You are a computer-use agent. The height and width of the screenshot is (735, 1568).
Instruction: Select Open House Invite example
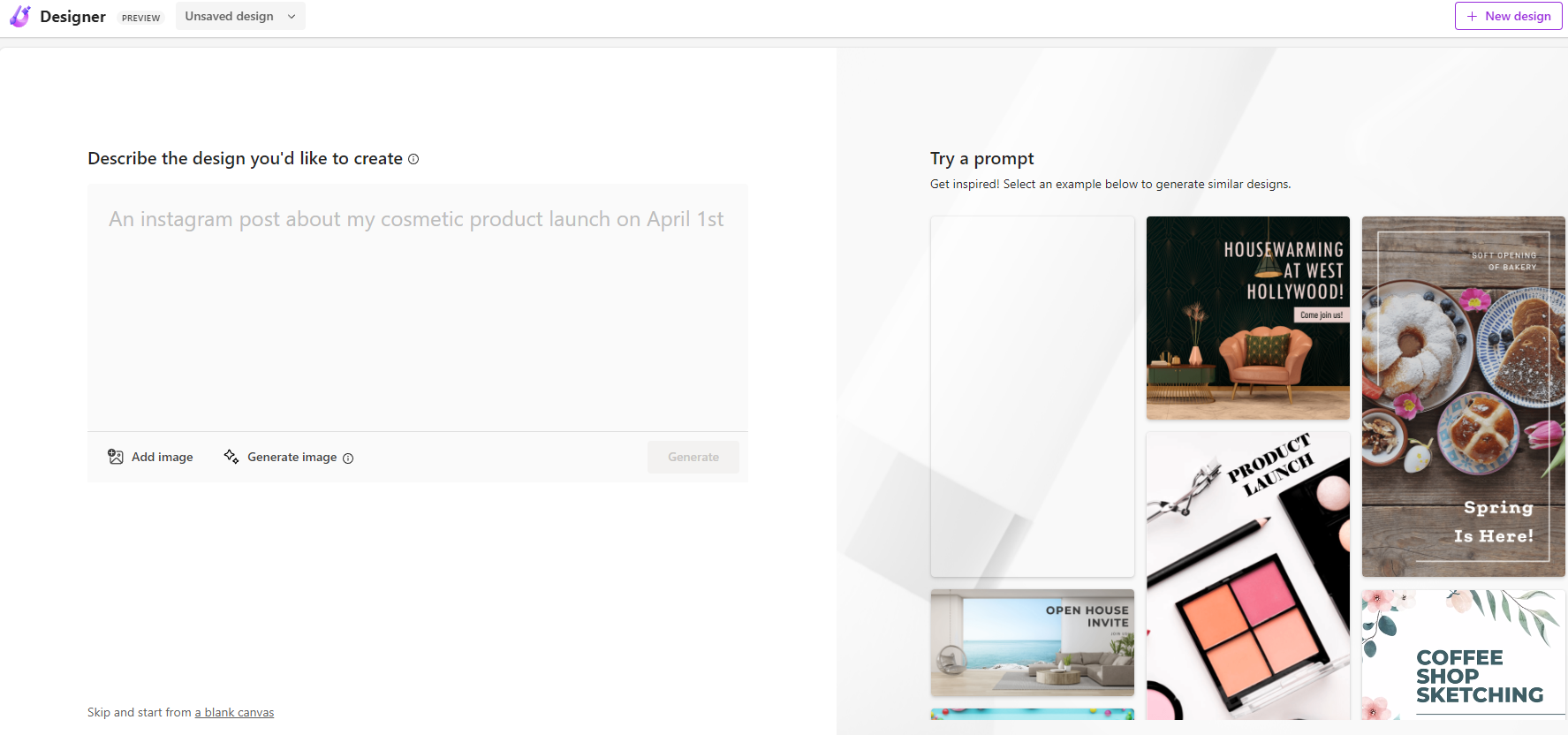pyautogui.click(x=1033, y=642)
